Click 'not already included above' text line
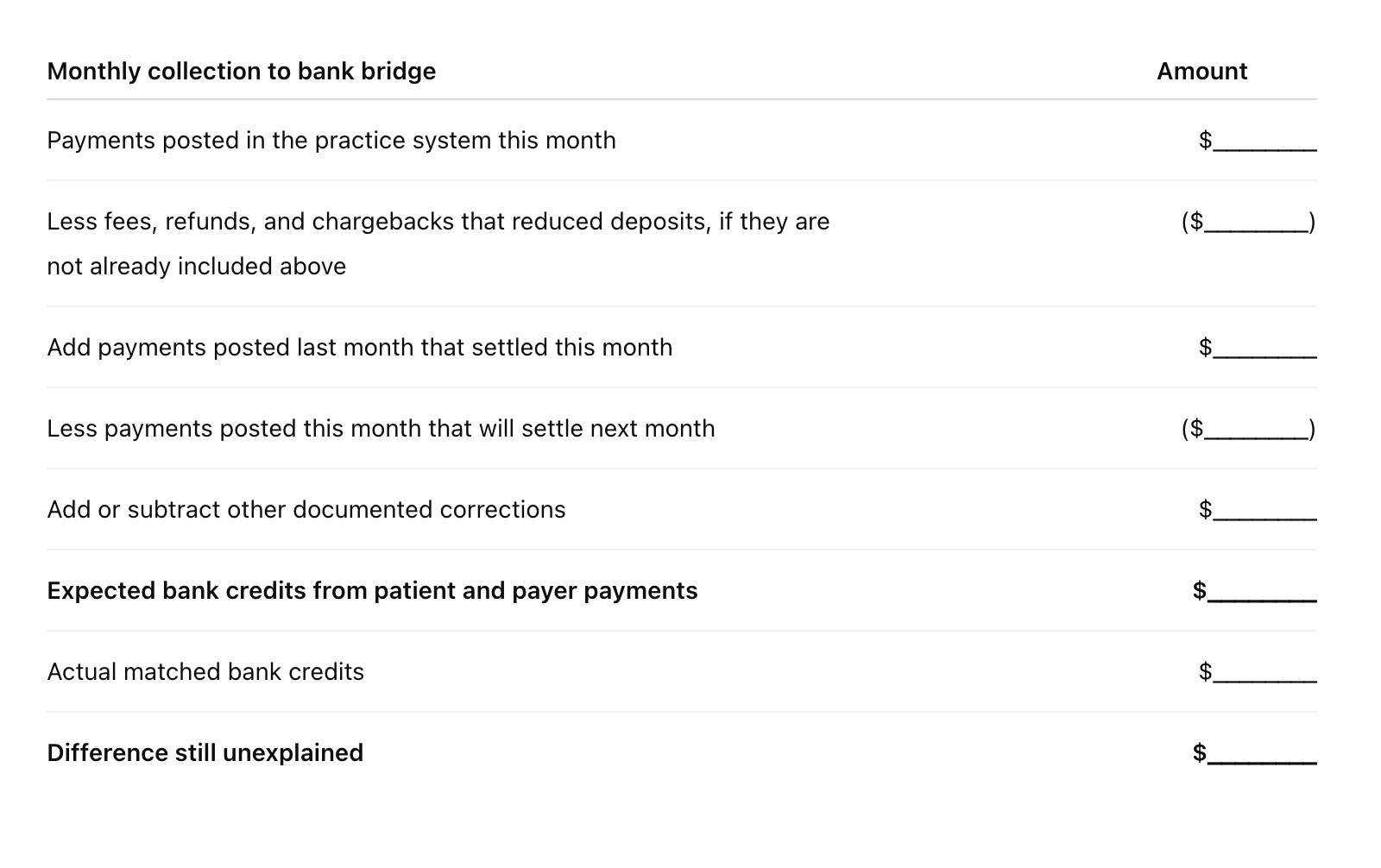 [196, 267]
